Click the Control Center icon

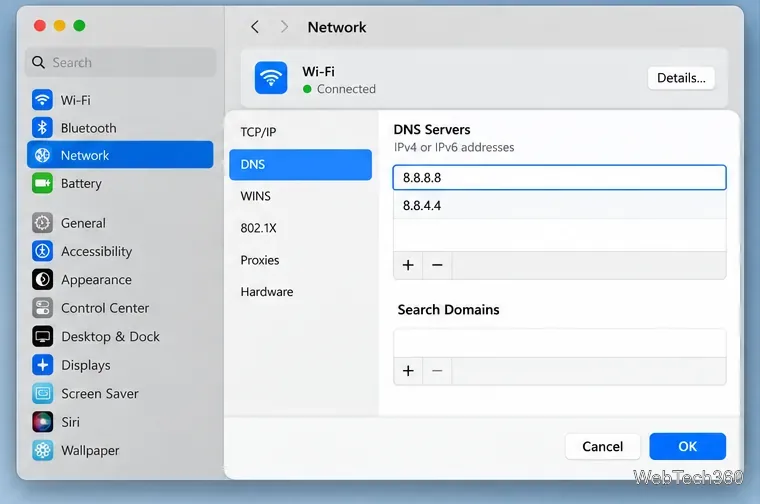42,308
